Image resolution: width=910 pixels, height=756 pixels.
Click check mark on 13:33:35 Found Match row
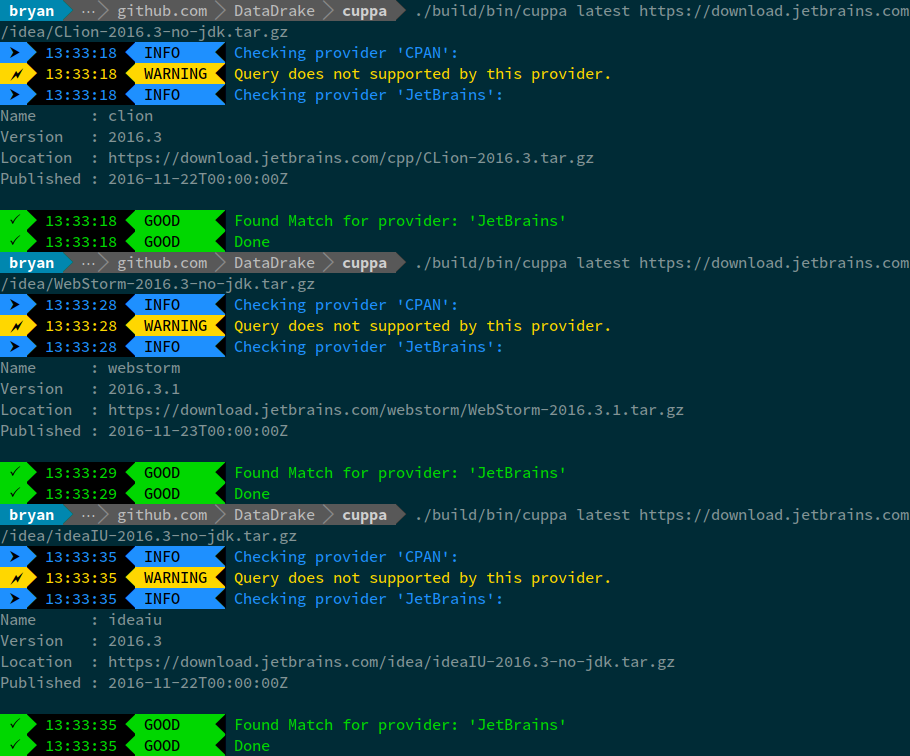click(x=15, y=724)
